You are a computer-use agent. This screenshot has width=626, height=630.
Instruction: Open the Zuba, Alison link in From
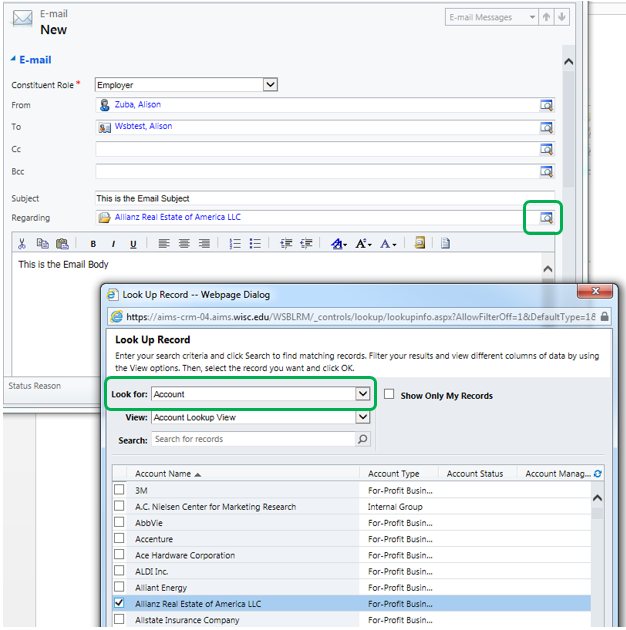point(137,104)
